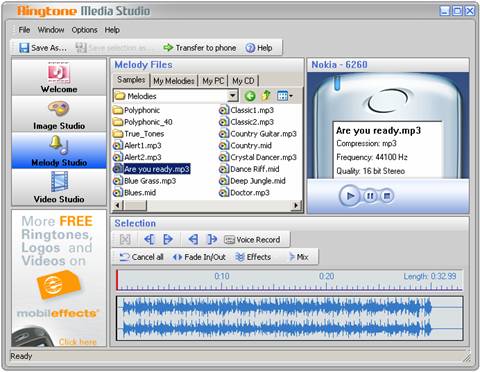This screenshot has width=480, height=372.
Task: Click the 0:20 mark on timeline ruler
Action: 326,277
